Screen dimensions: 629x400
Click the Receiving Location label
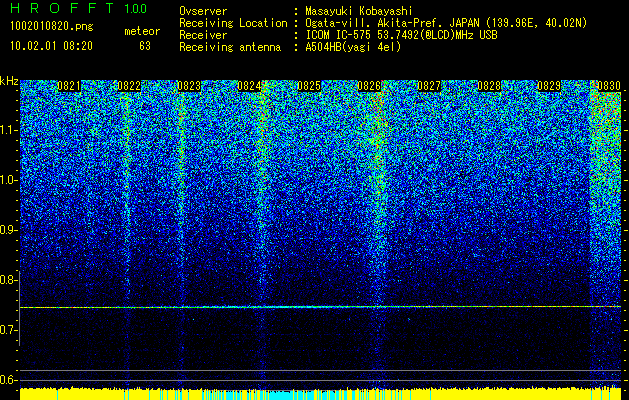(x=233, y=23)
